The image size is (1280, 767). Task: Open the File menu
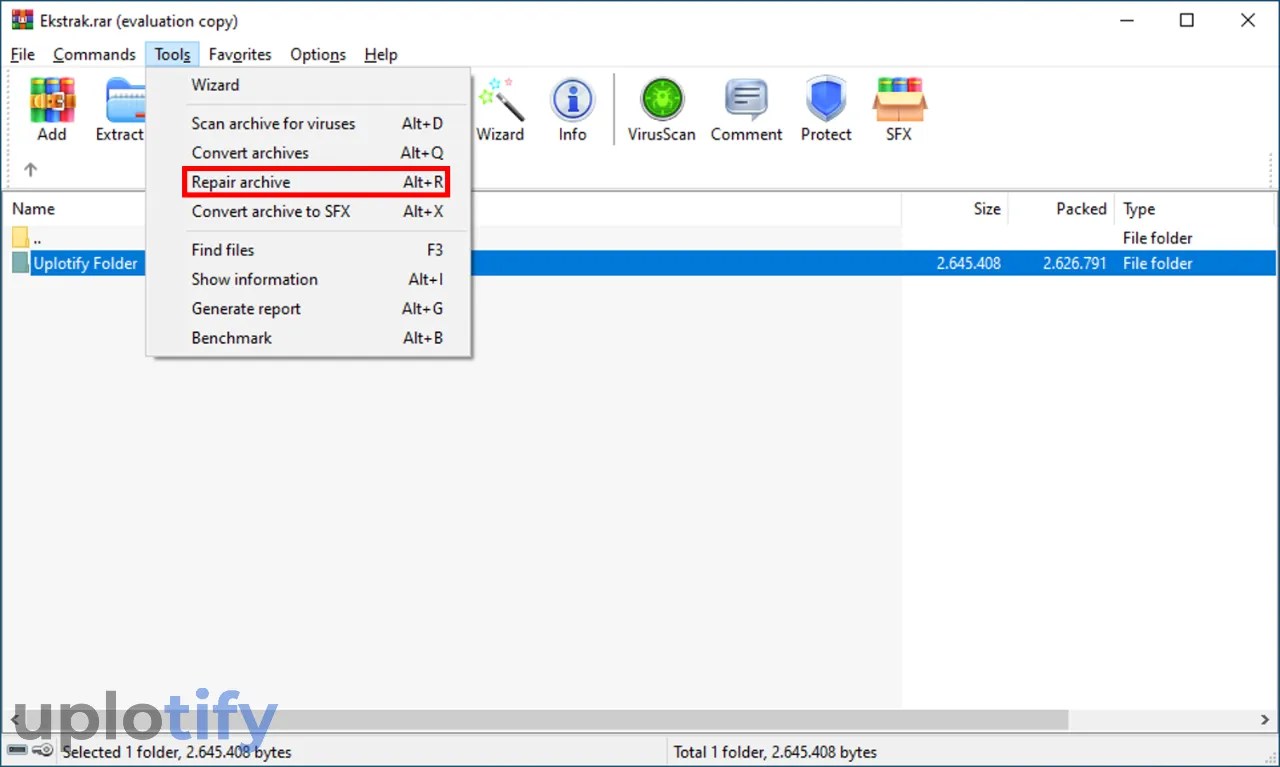click(22, 55)
